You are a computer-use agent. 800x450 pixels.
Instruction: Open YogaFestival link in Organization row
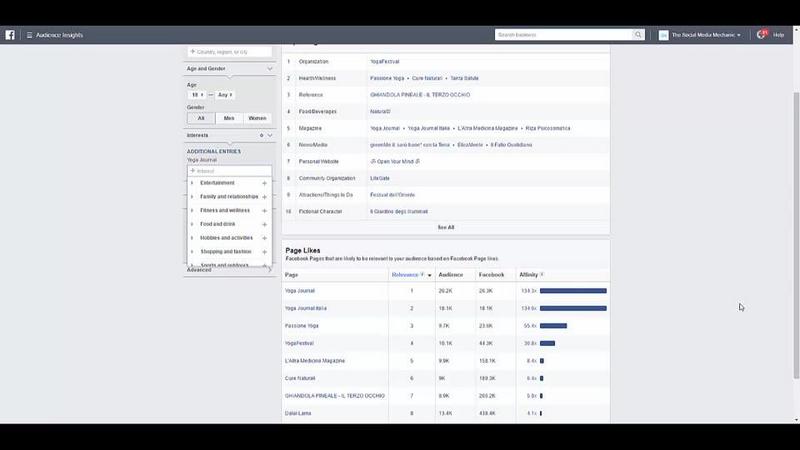coord(385,62)
